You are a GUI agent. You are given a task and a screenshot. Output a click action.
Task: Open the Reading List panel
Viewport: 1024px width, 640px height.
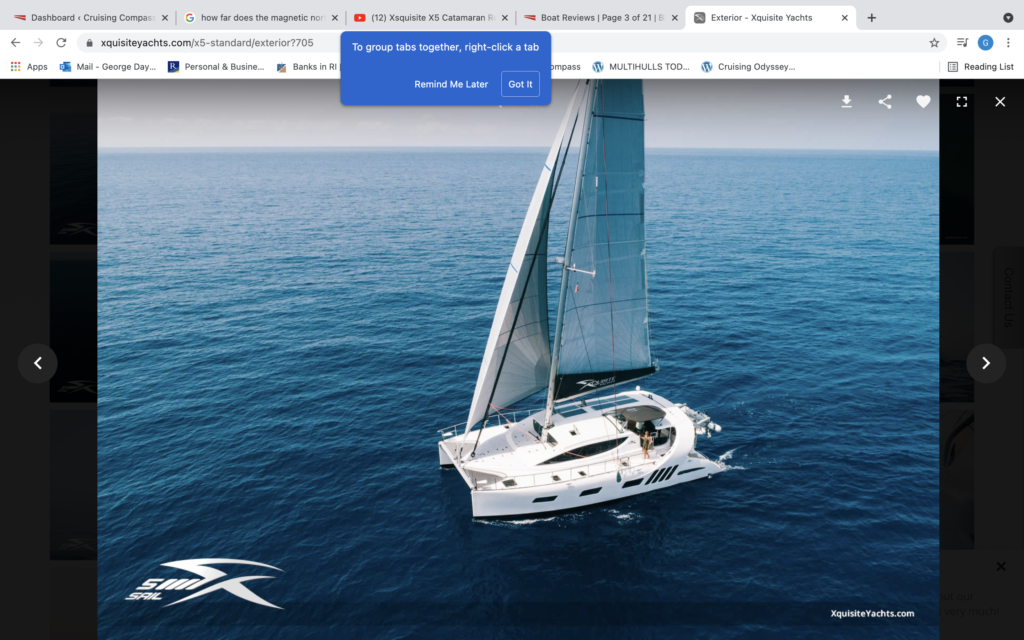tap(980, 67)
